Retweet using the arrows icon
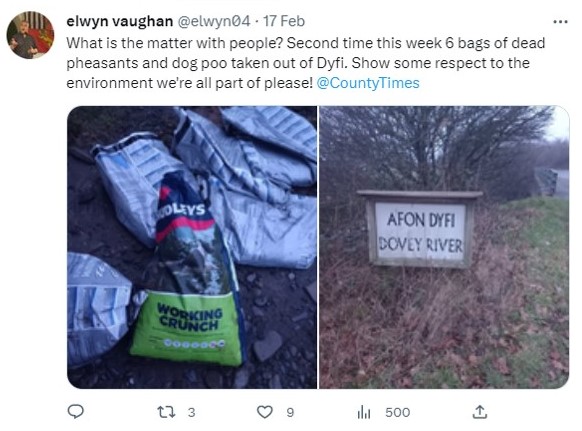 [166, 412]
